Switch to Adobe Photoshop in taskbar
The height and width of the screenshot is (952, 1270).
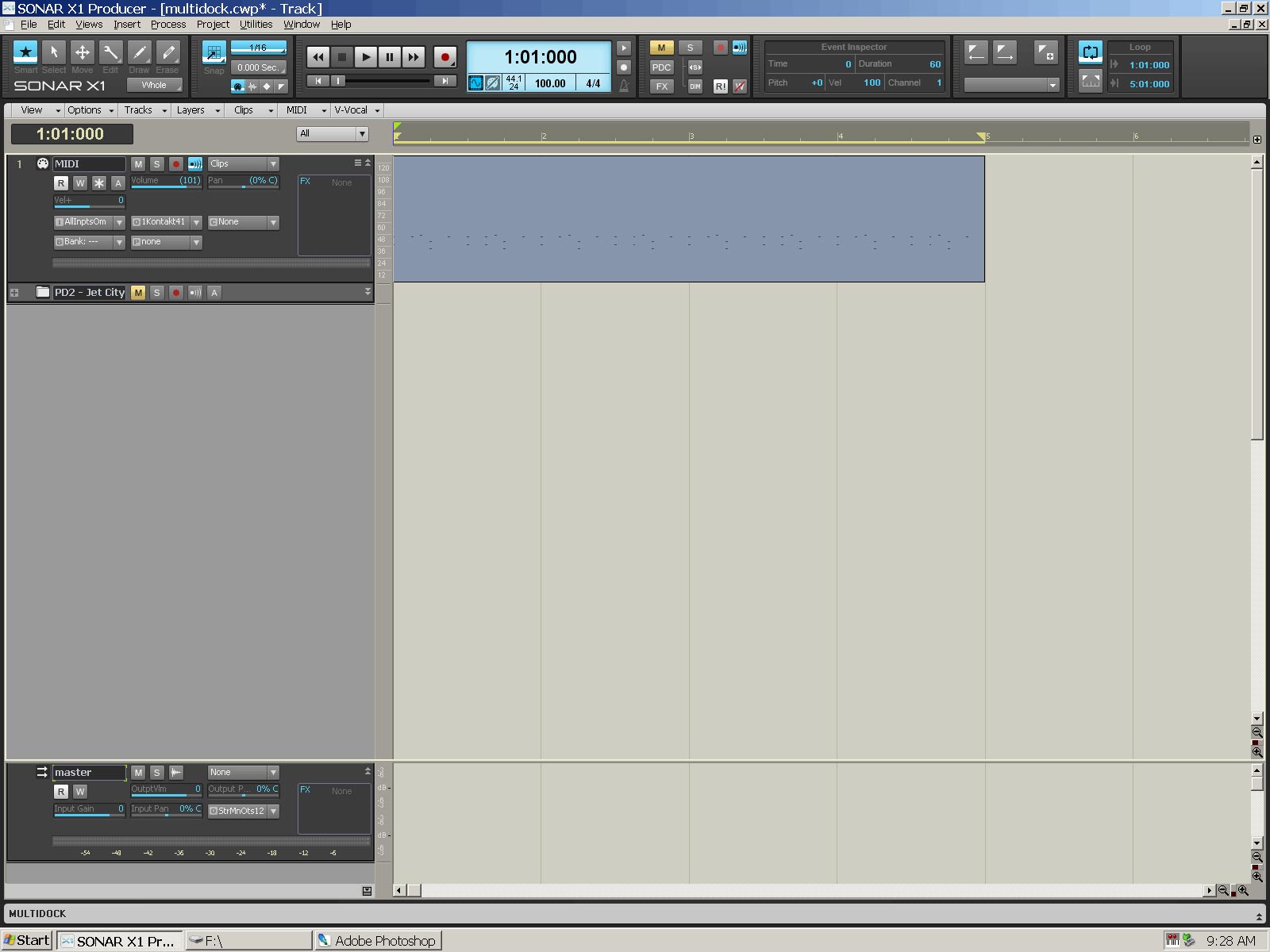coord(378,941)
